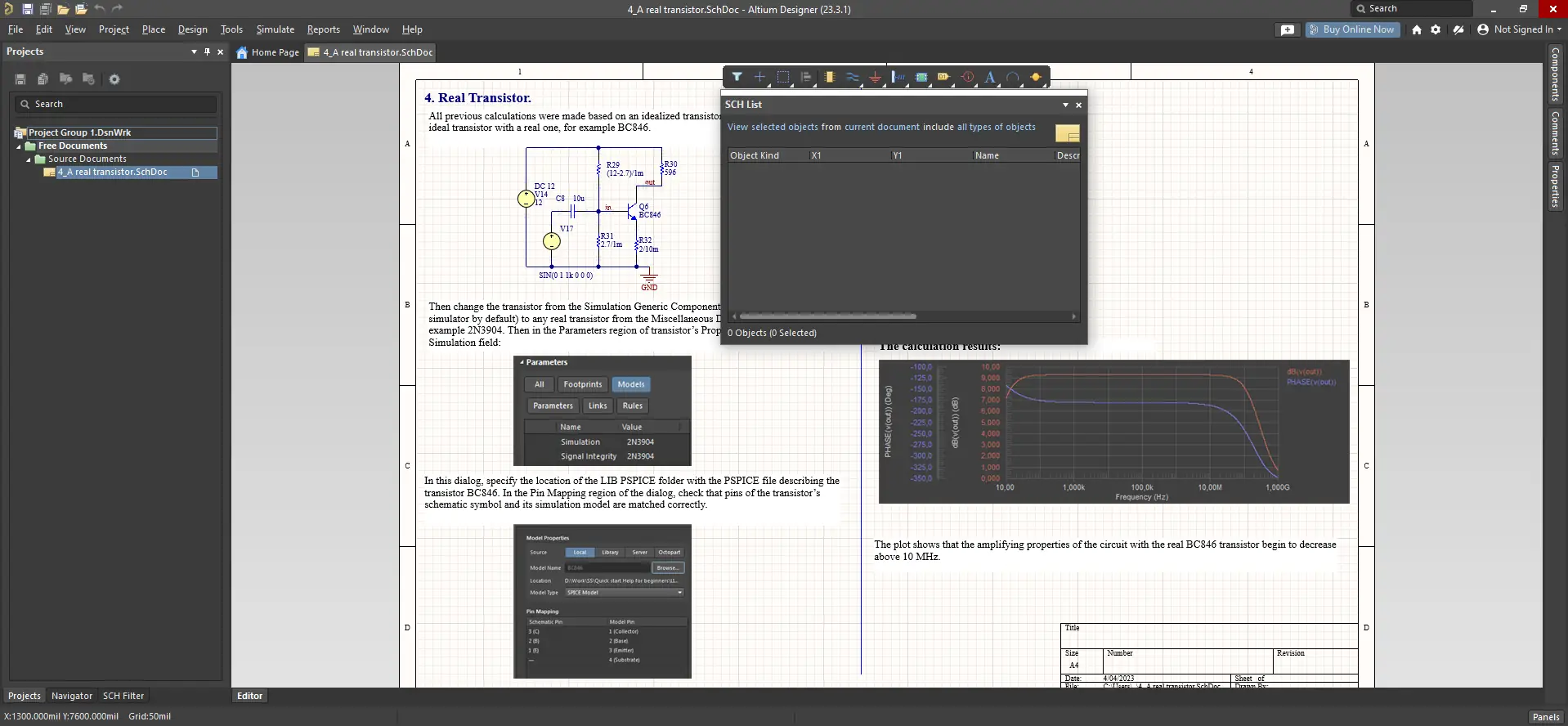
Task: Click the 'View' mode link in SCH List
Action: [x=737, y=127]
